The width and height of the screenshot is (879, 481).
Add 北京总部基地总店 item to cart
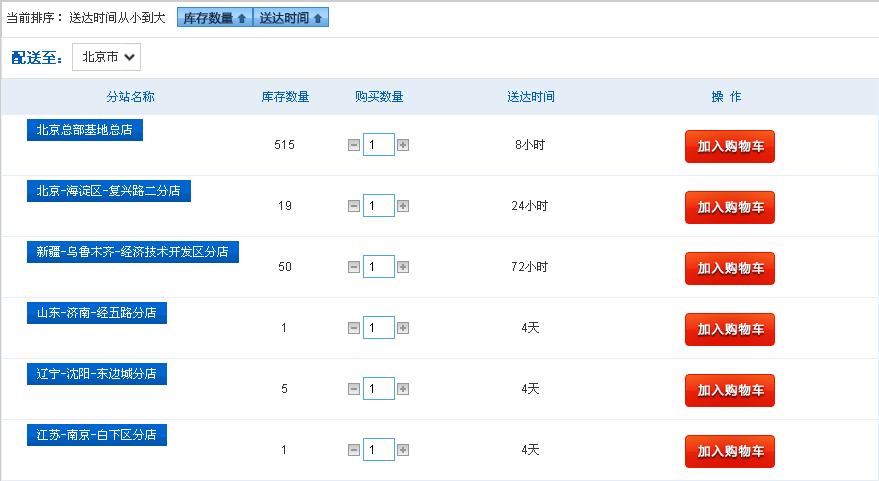tap(730, 146)
